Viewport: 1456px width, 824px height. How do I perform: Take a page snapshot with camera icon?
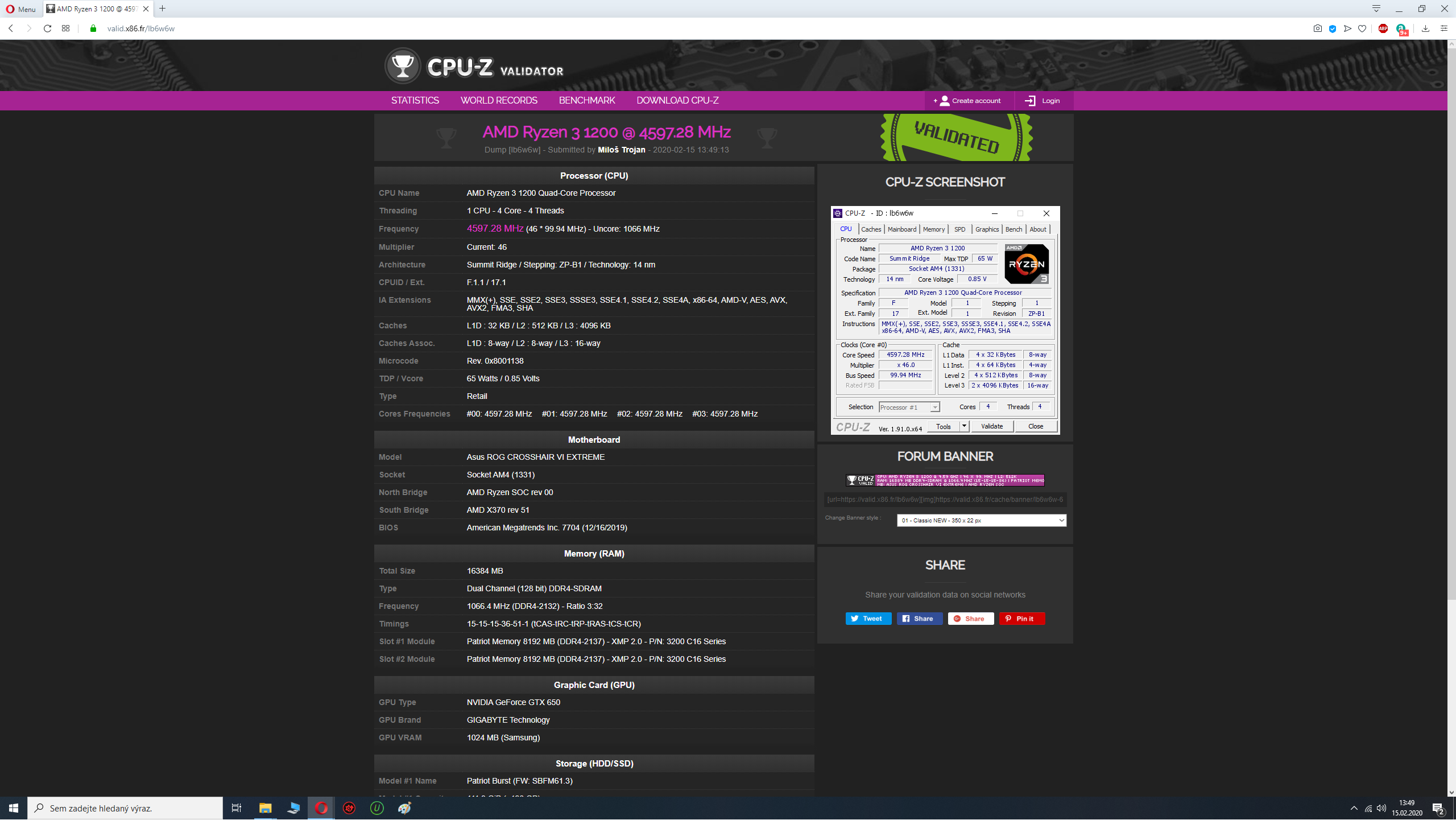tap(1318, 28)
